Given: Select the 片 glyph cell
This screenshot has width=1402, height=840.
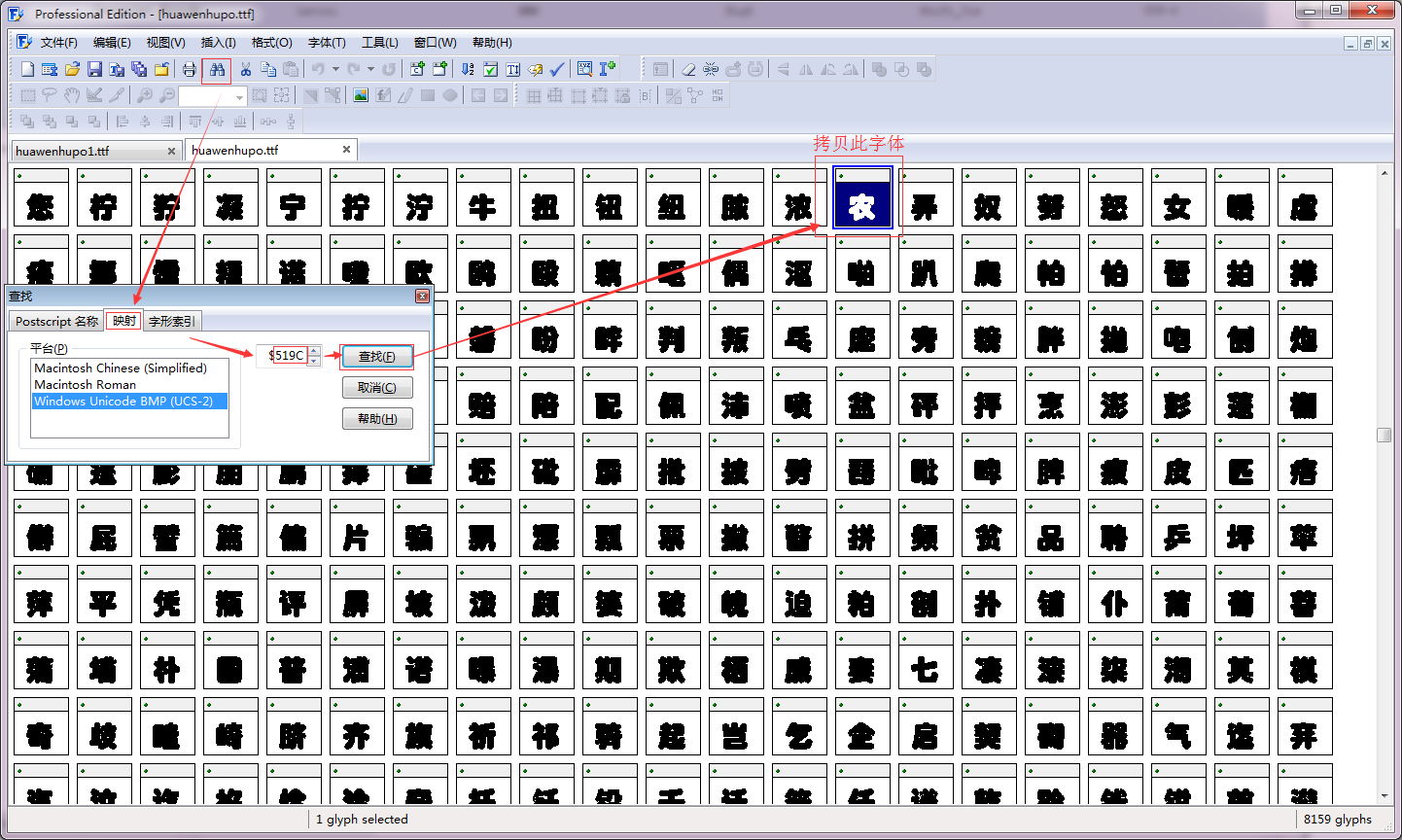Looking at the screenshot, I should [357, 528].
